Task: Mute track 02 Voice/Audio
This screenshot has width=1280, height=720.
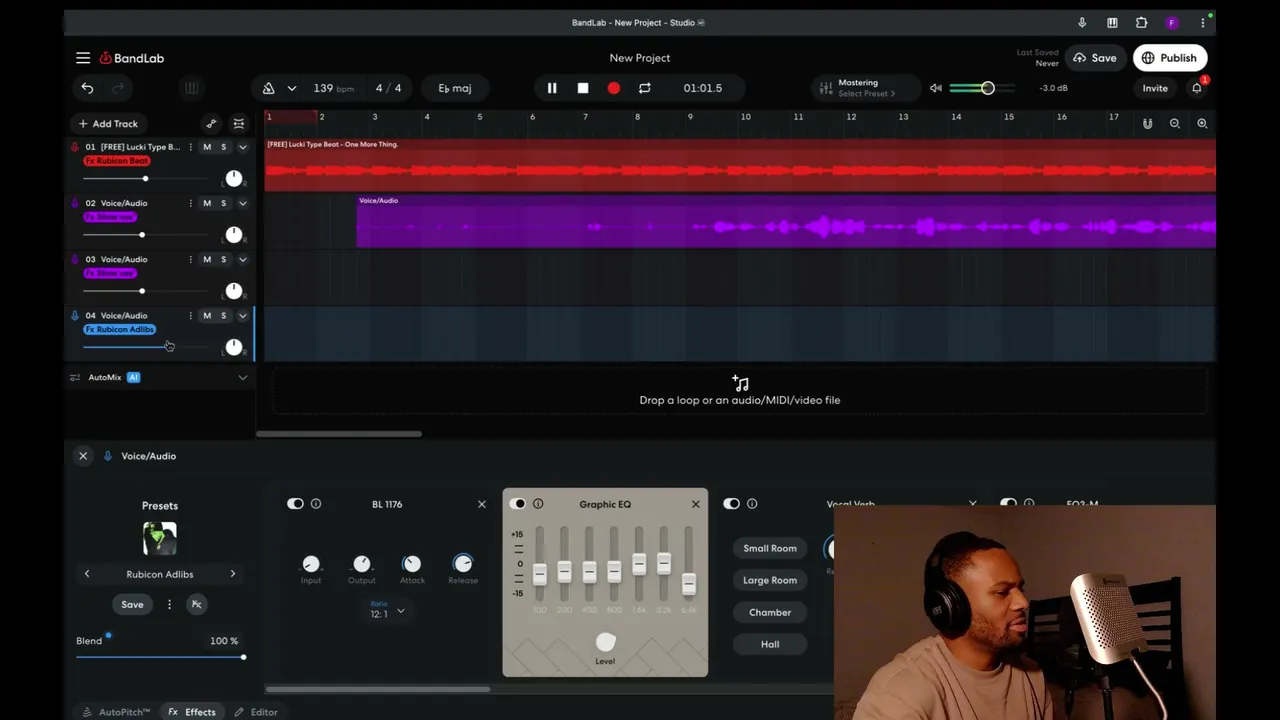Action: pyautogui.click(x=207, y=203)
